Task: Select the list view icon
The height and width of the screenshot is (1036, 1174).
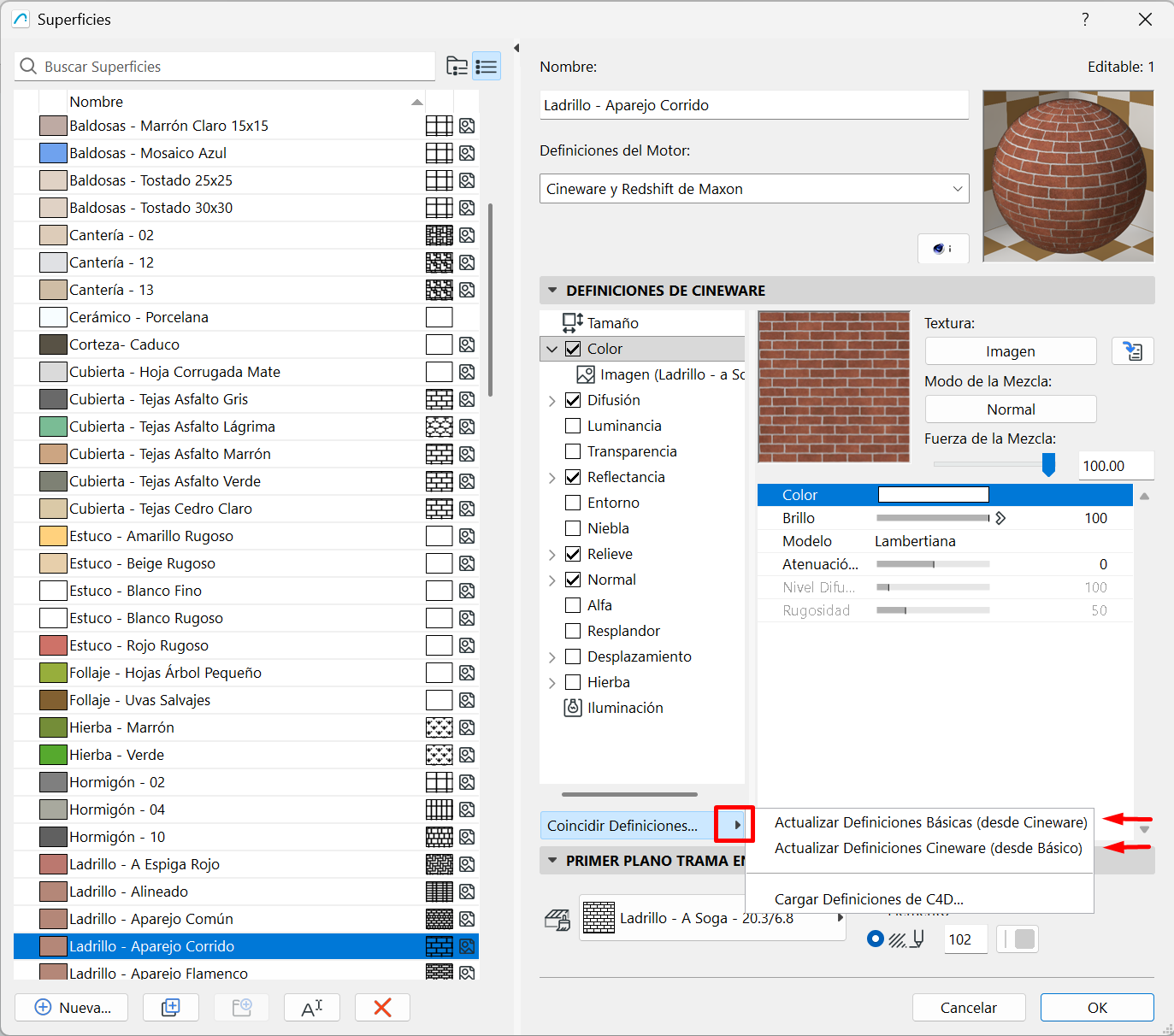Action: click(487, 66)
